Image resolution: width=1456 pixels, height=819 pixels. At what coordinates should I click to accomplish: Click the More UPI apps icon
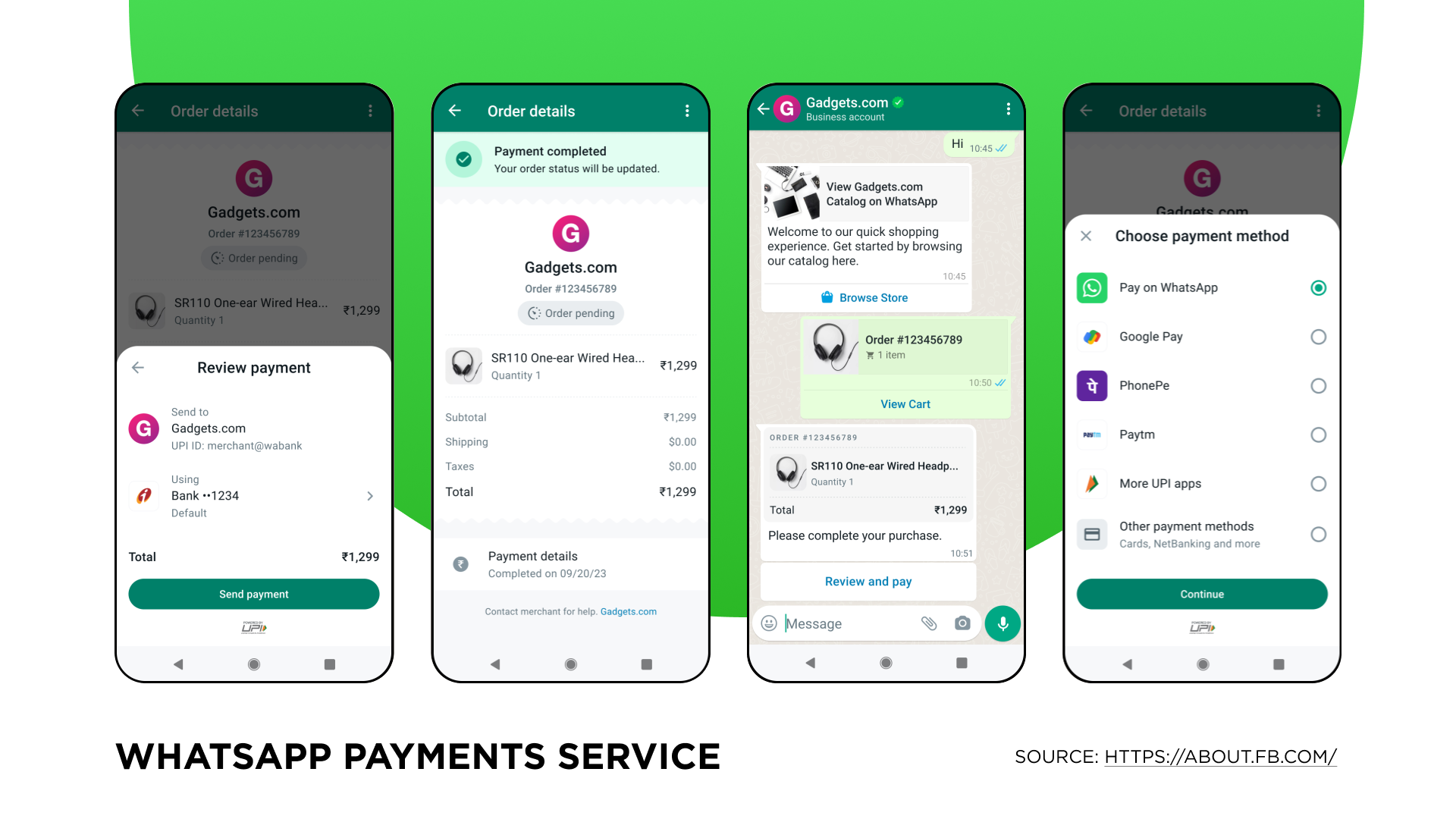click(1091, 483)
